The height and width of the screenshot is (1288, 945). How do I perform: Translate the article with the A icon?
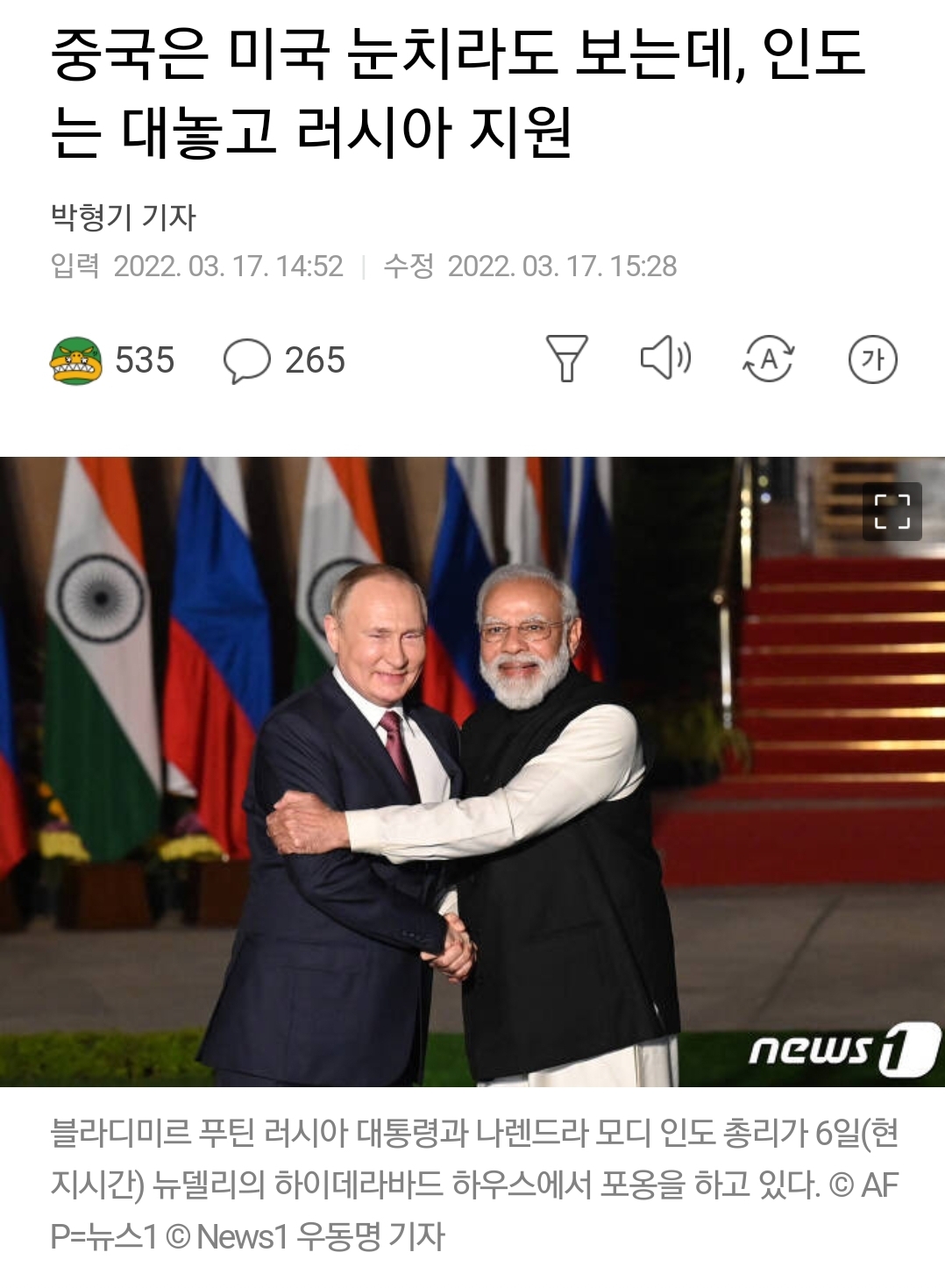[769, 359]
